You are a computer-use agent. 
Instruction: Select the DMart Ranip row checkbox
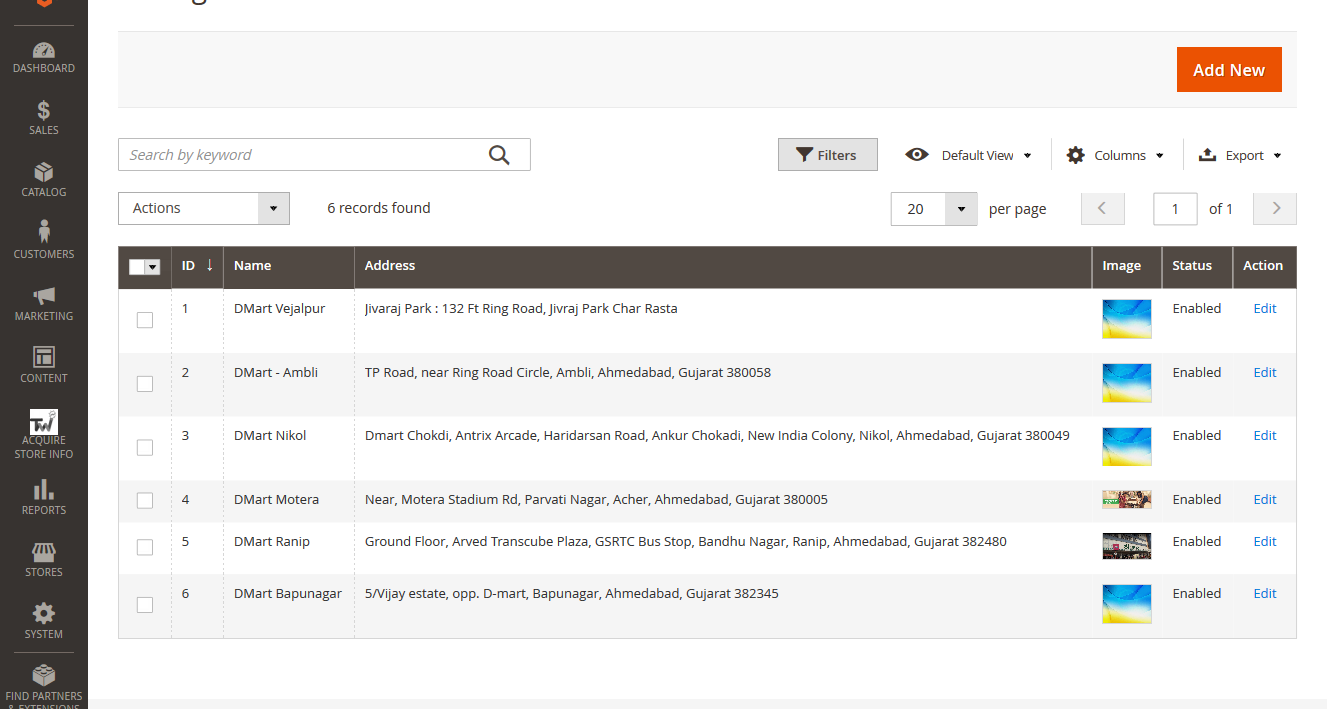click(x=145, y=547)
